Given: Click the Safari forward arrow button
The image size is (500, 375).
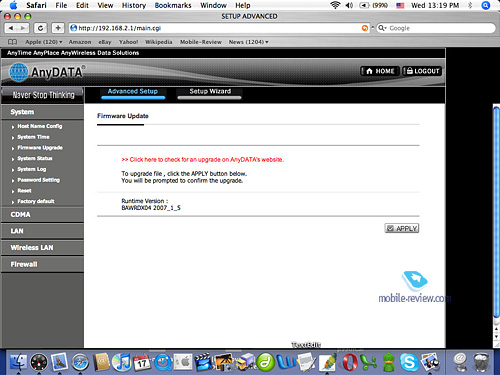Looking at the screenshot, I should pos(23,28).
